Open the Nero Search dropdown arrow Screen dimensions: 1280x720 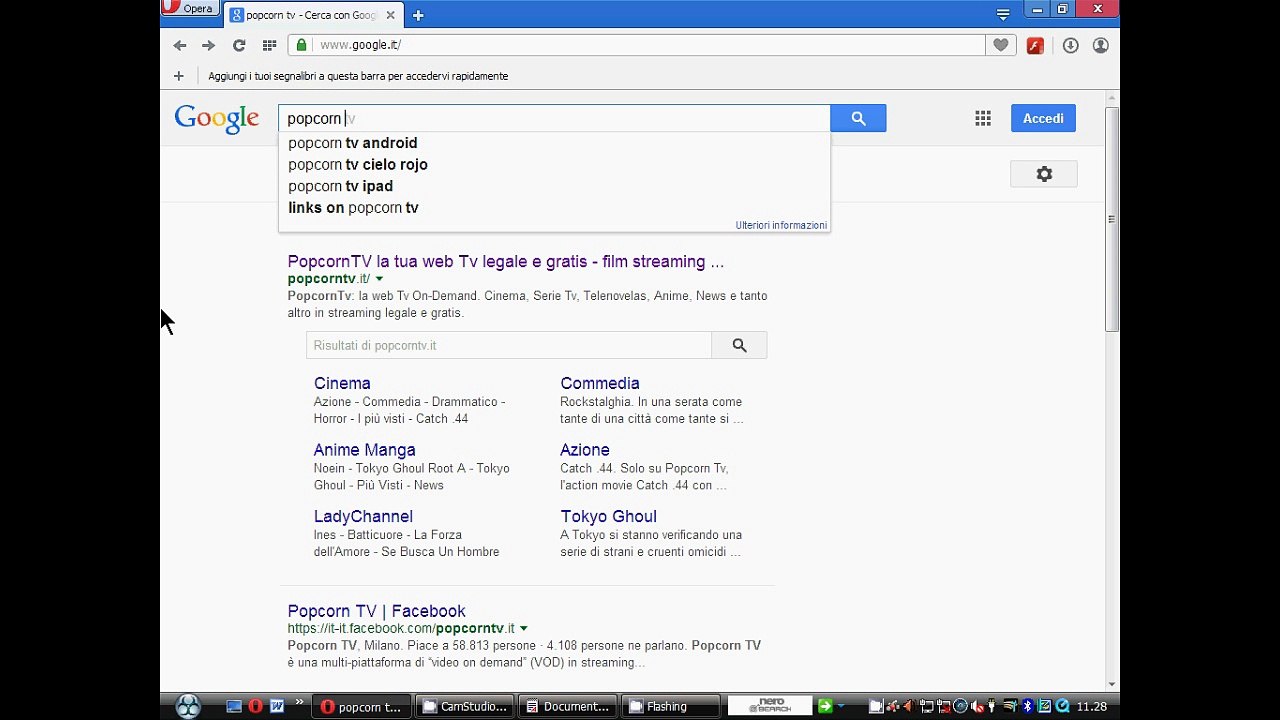point(843,706)
